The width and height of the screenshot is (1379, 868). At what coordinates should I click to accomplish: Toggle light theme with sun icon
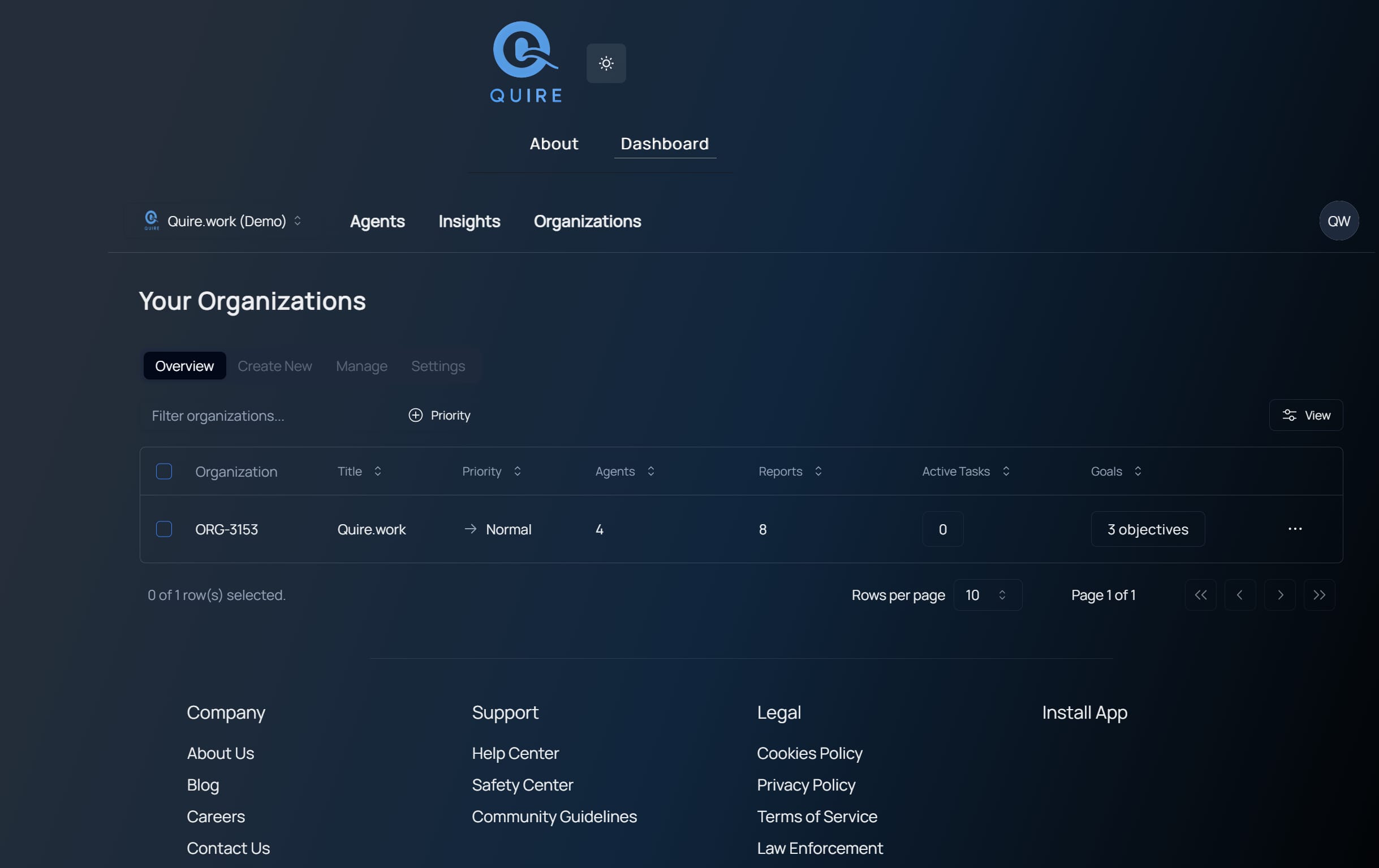pyautogui.click(x=606, y=63)
